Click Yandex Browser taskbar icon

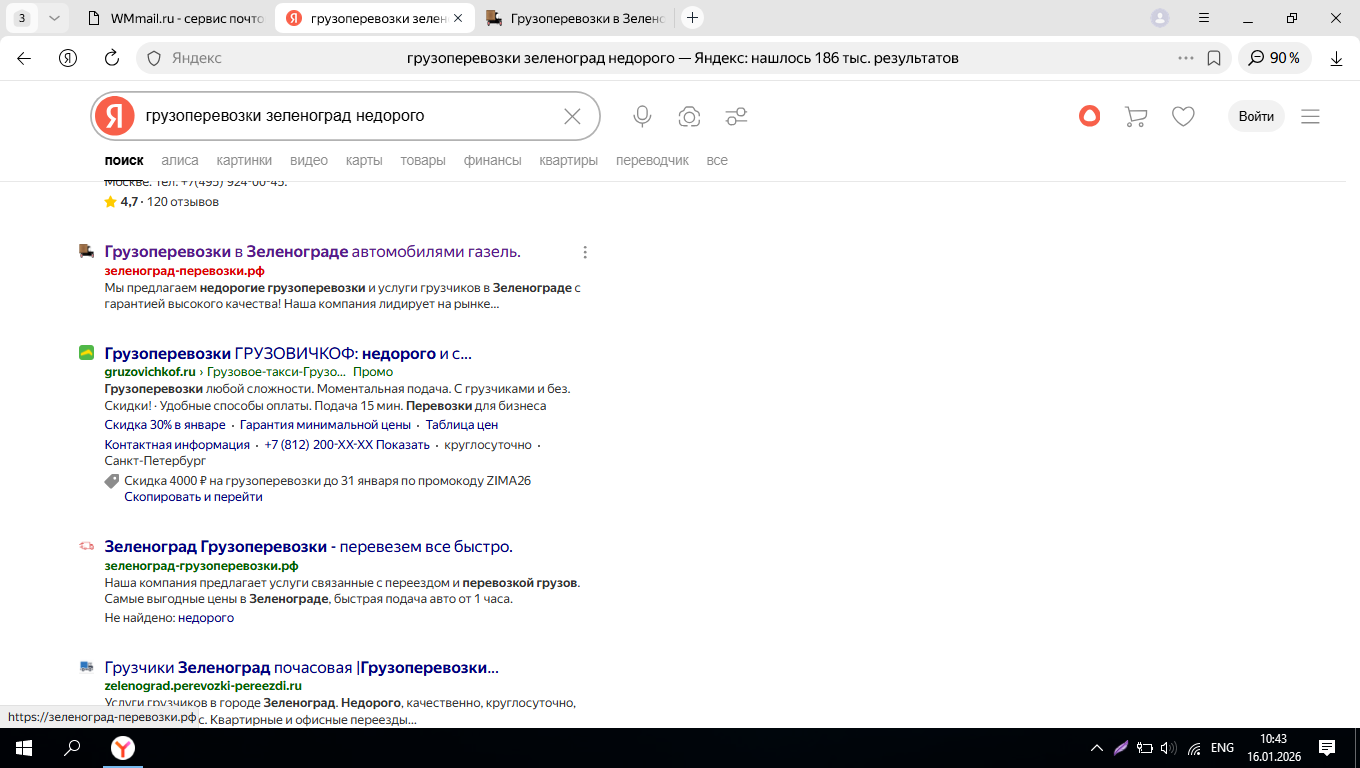click(122, 748)
